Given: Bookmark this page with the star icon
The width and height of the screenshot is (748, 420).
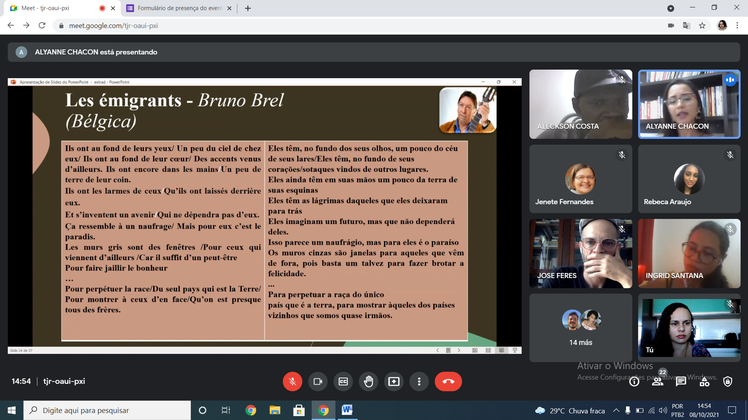Looking at the screenshot, I should click(702, 25).
